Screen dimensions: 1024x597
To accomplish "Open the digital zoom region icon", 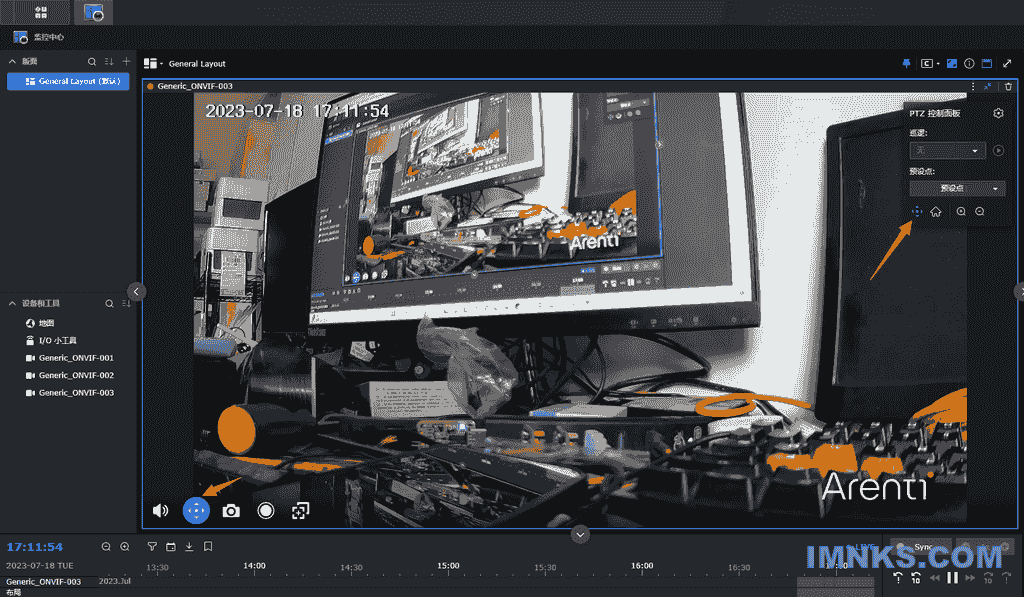I will (x=300, y=511).
